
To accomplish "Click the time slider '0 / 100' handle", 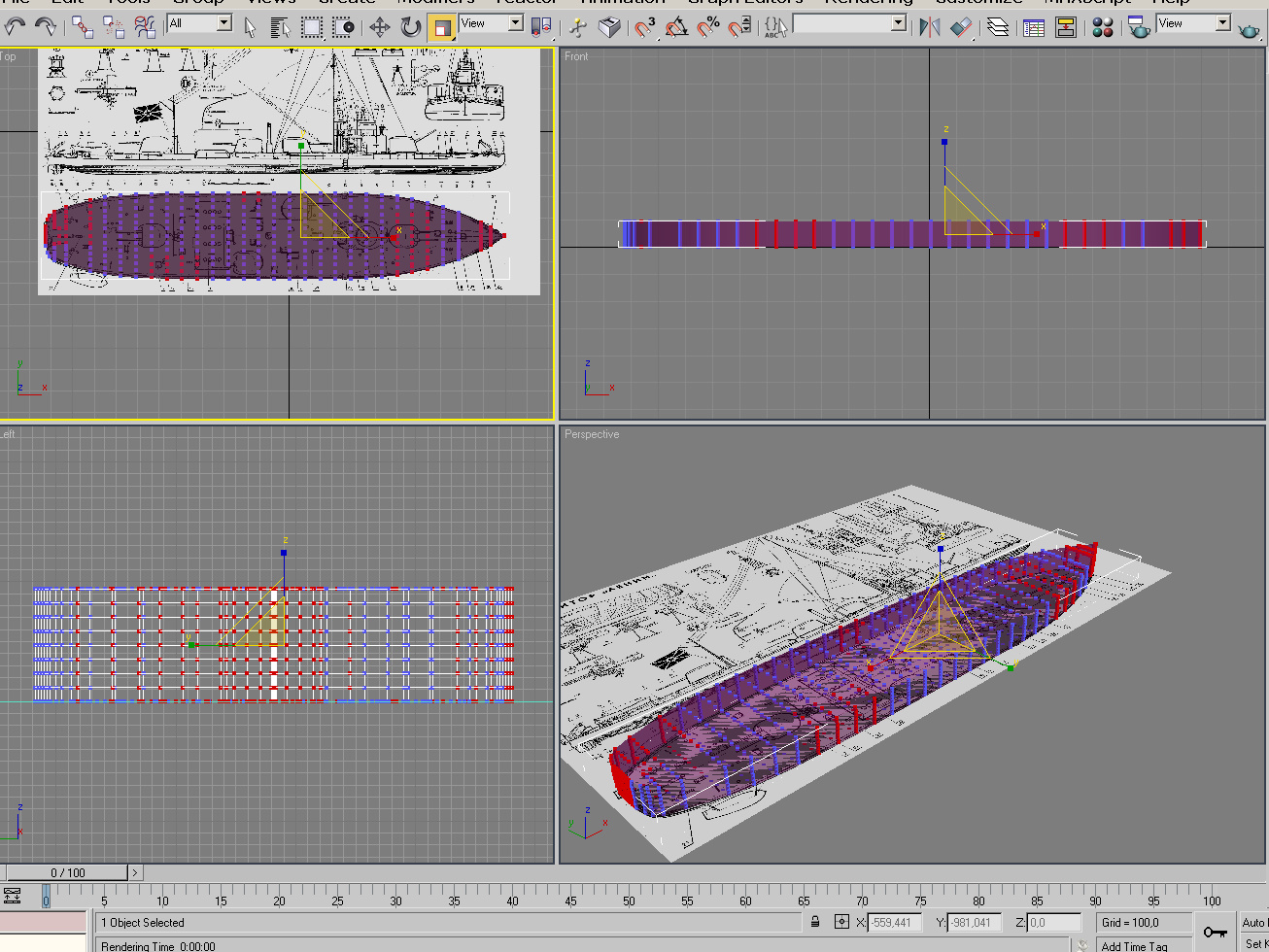I will click(68, 872).
